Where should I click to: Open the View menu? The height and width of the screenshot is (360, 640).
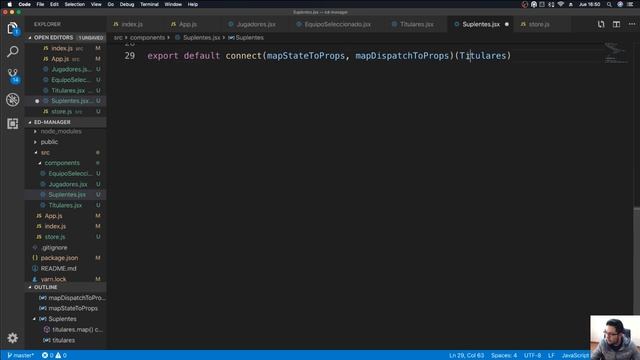(96, 4)
